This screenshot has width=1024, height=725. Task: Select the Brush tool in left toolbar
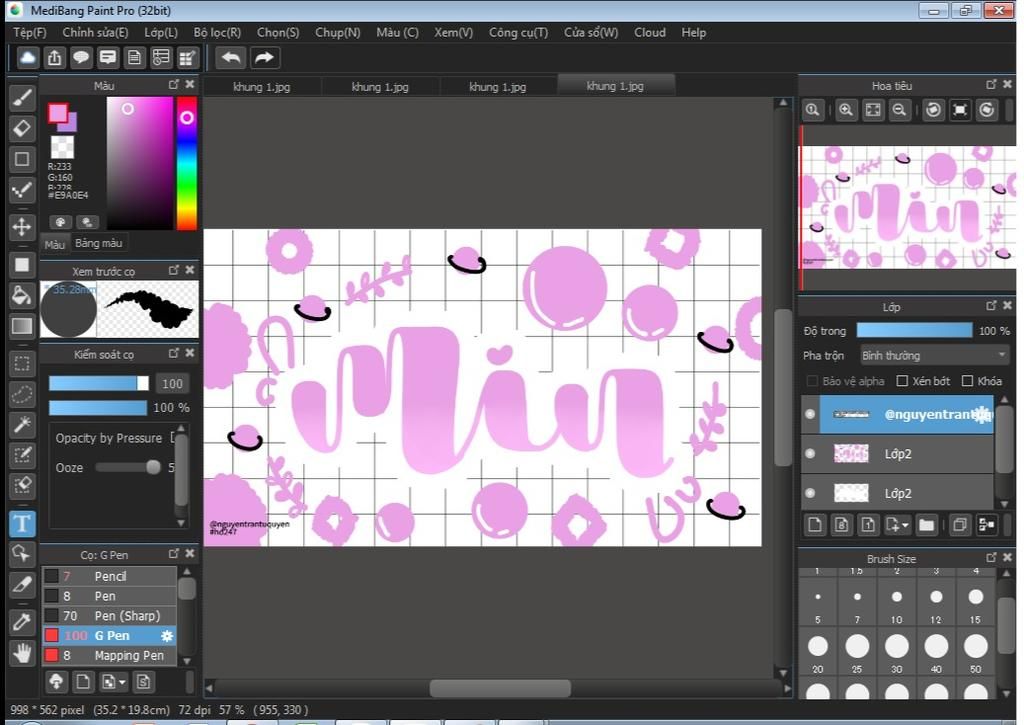22,98
